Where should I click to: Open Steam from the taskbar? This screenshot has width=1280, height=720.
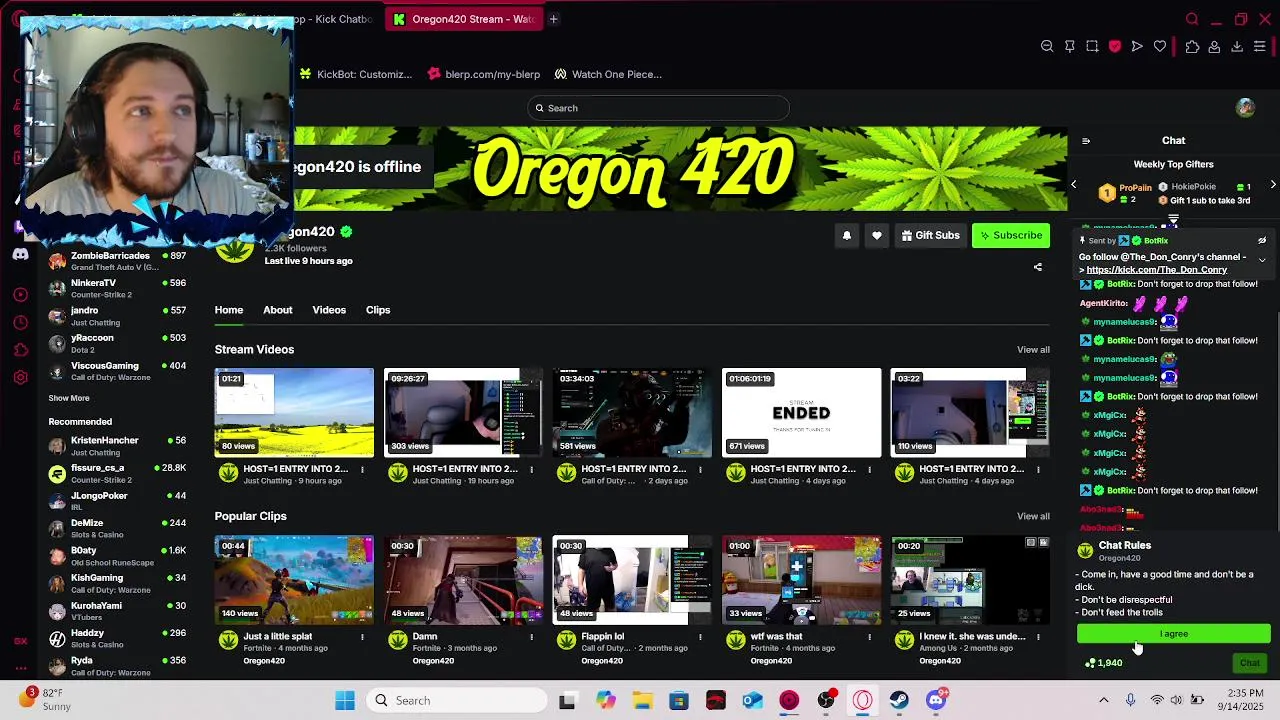pyautogui.click(x=899, y=701)
